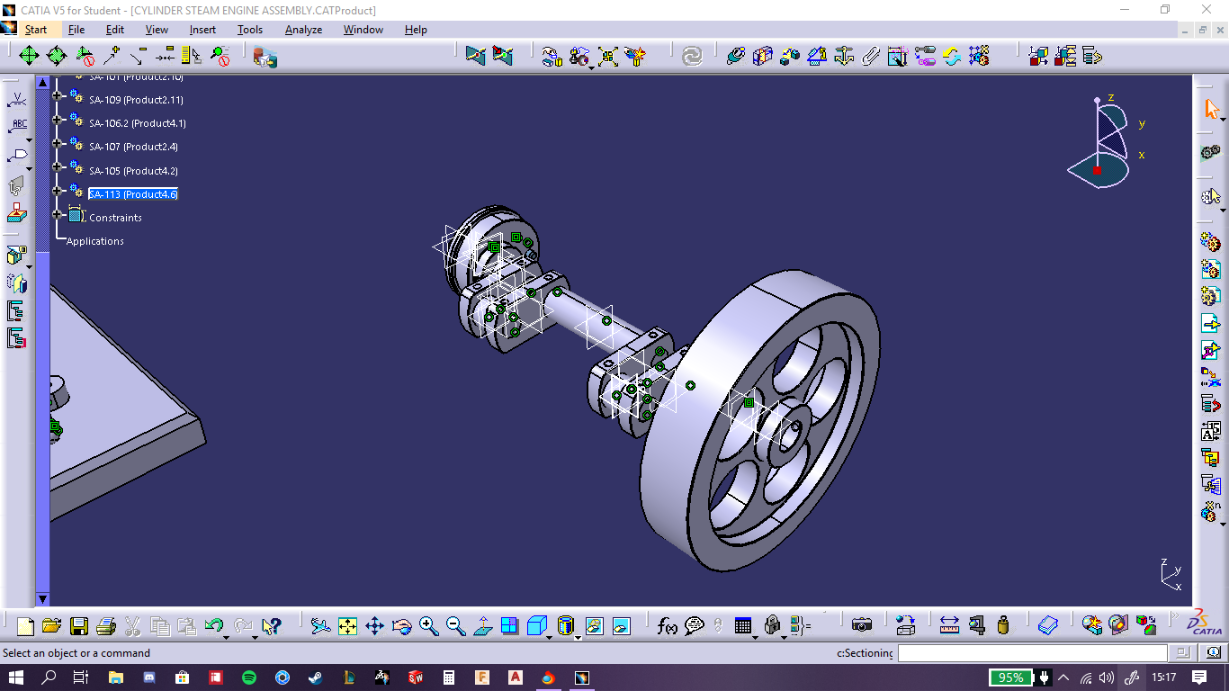This screenshot has width=1229, height=691.
Task: Click the Open file folder icon
Action: click(52, 626)
